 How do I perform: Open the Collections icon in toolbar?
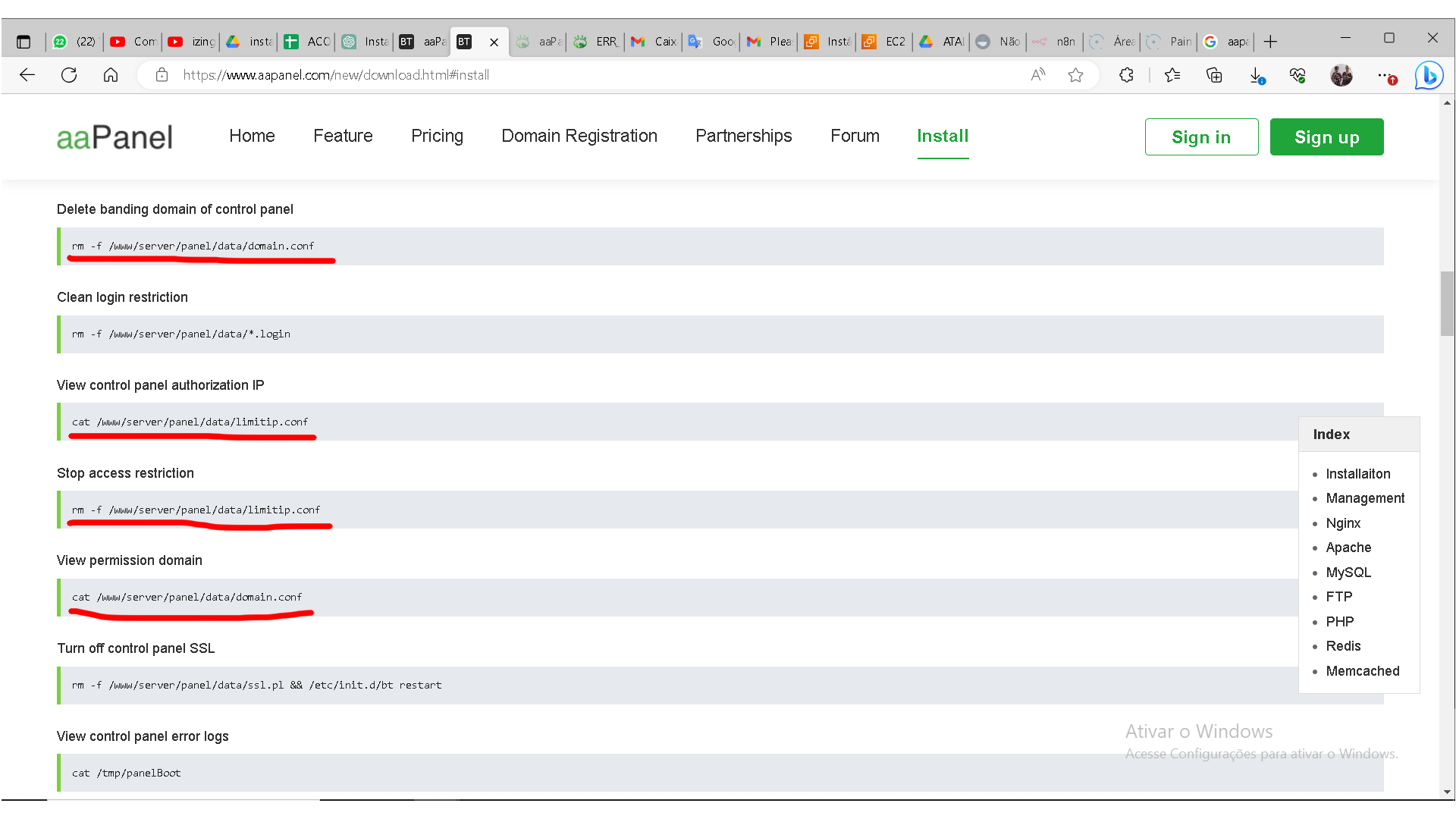[1214, 75]
